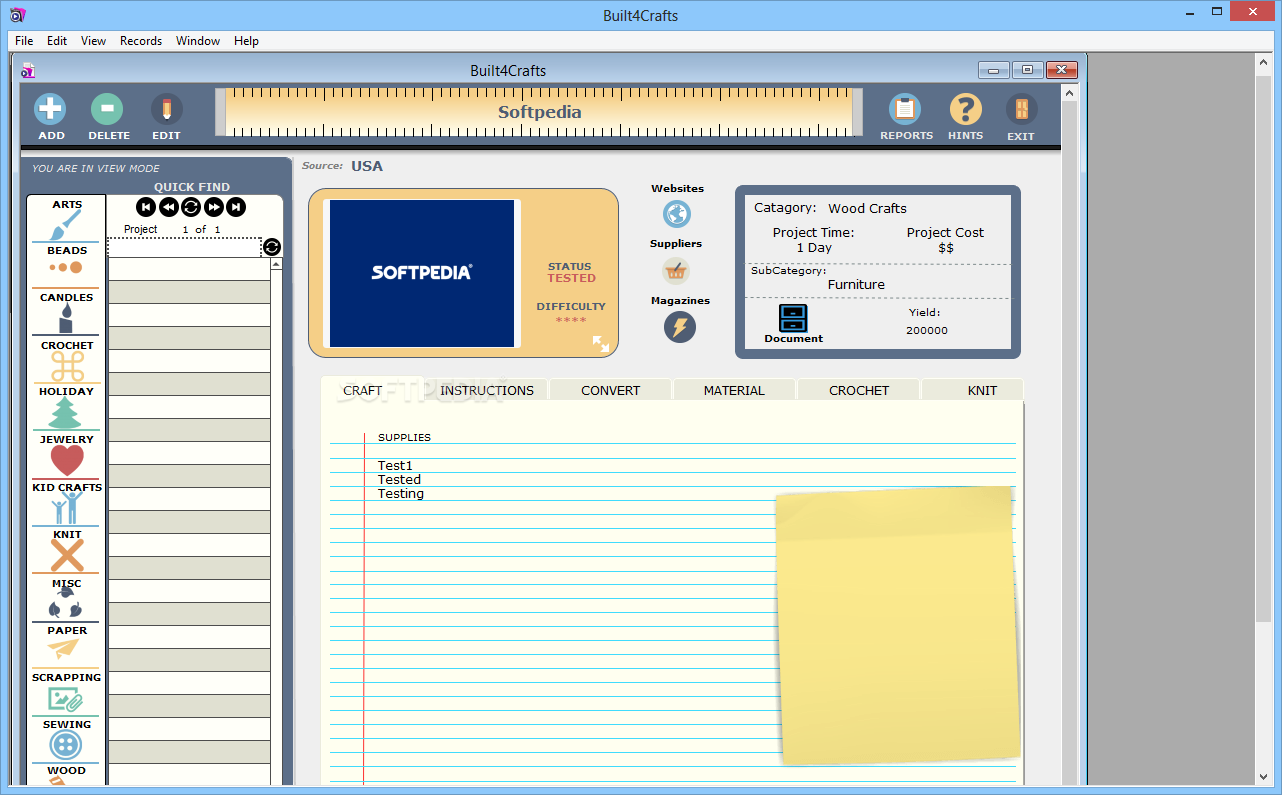Select the BEADS category icon
Viewport: 1282px width, 795px height.
66,268
